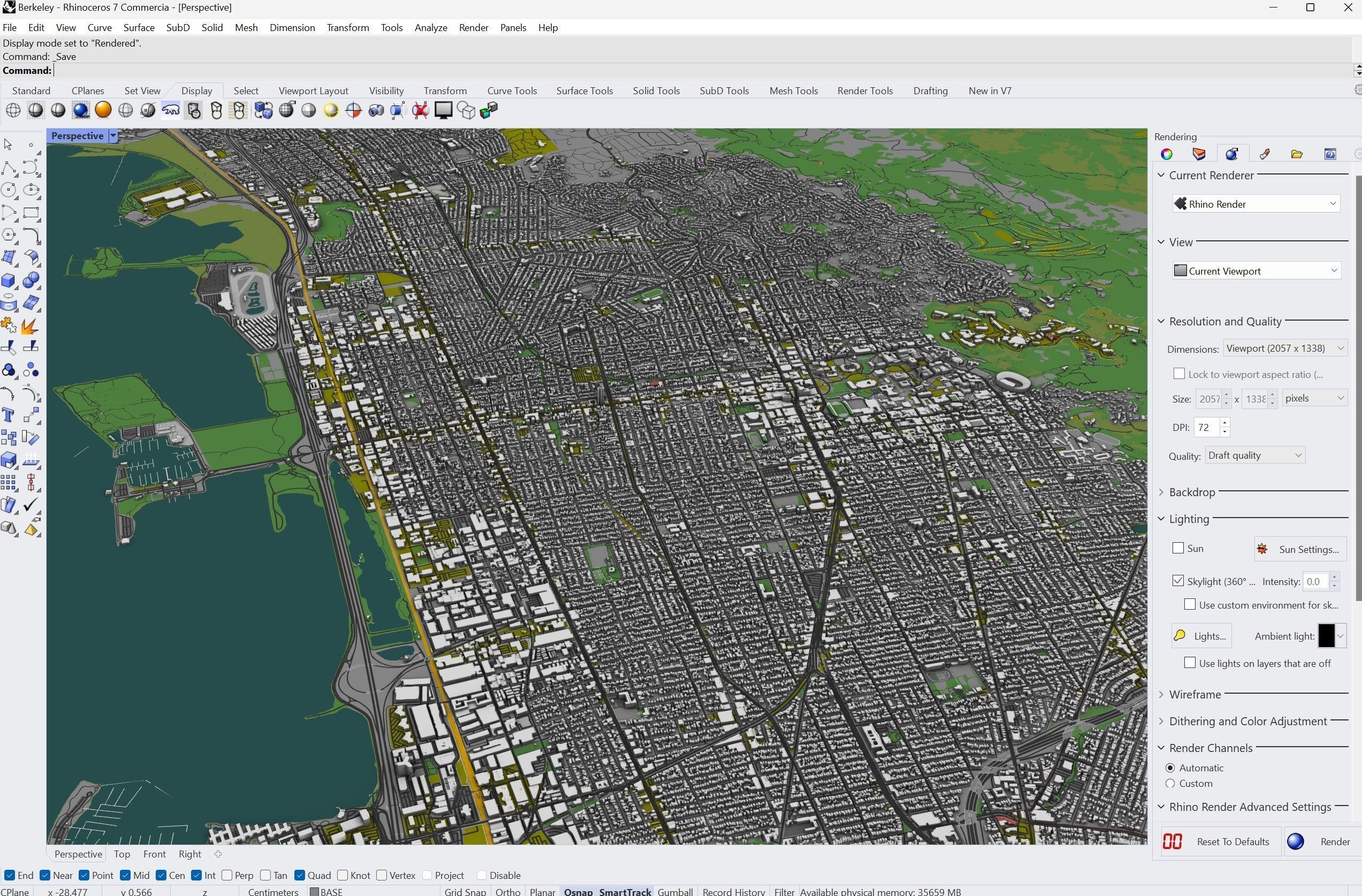
Task: Expand the Backdrop section
Action: tap(1161, 492)
